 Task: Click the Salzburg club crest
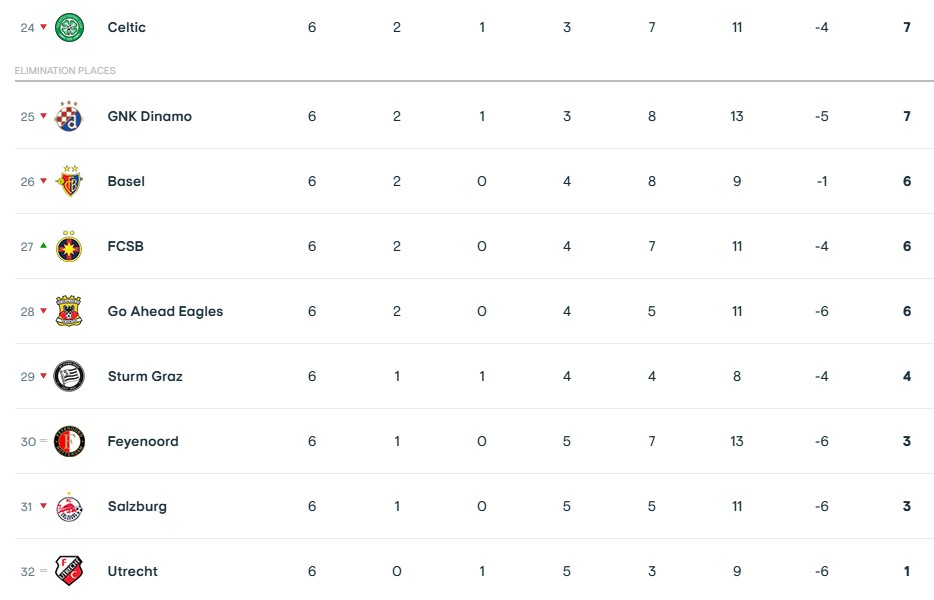point(69,506)
